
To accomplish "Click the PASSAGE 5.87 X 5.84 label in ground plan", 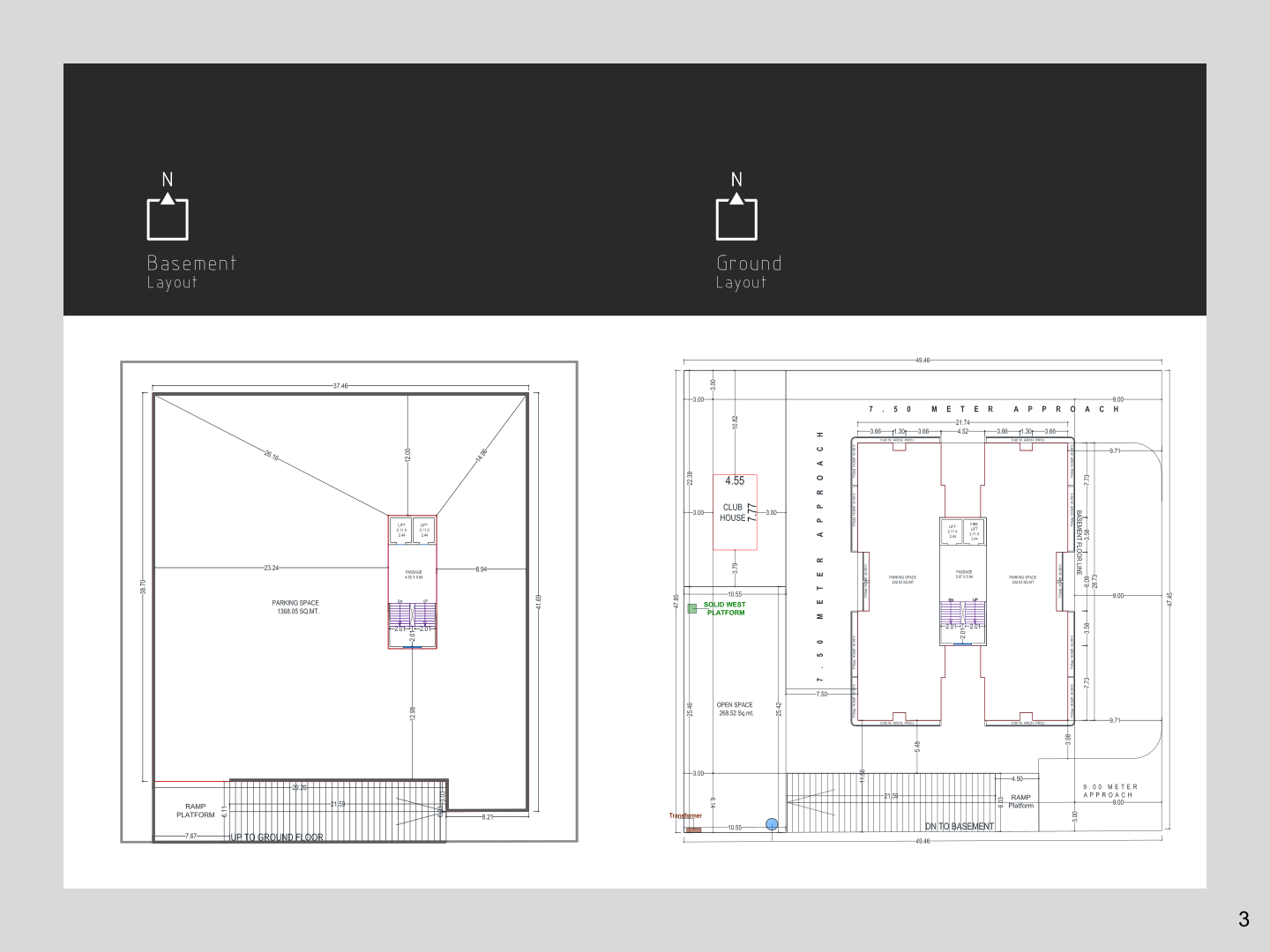I will (963, 574).
